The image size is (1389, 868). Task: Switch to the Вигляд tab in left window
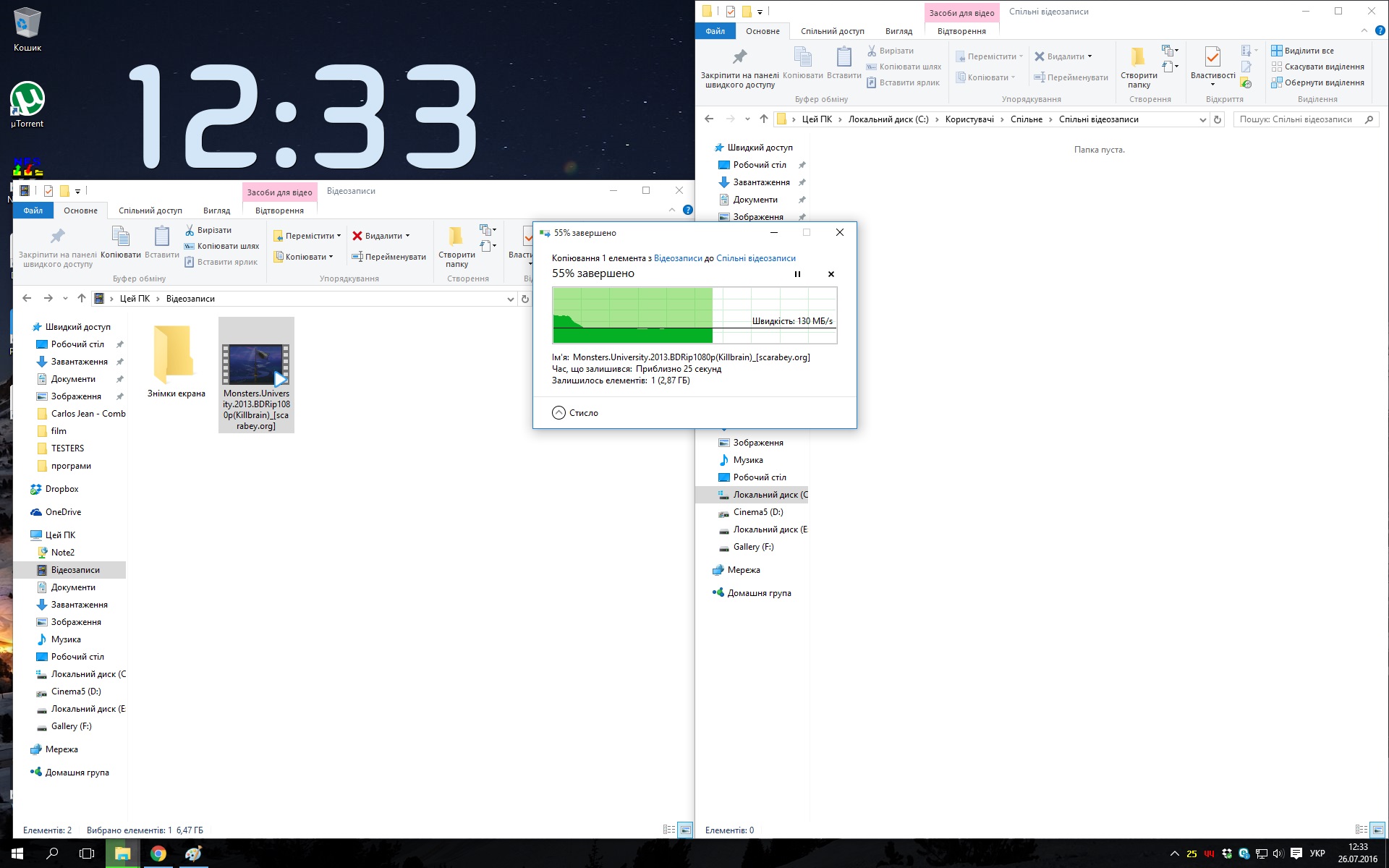(x=216, y=210)
